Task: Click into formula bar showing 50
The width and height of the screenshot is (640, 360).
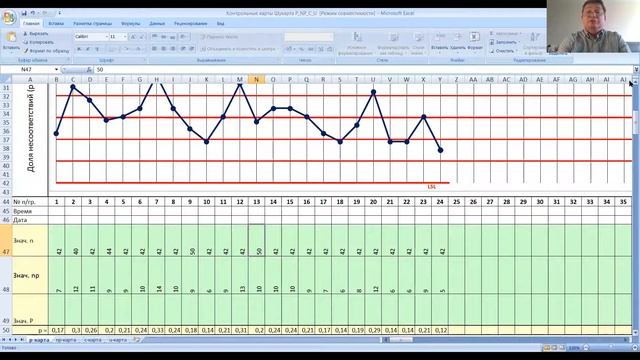Action: pos(363,70)
